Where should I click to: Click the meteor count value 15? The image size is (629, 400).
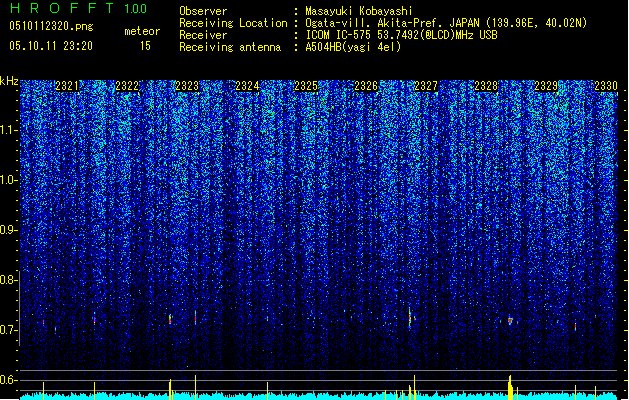click(x=145, y=46)
